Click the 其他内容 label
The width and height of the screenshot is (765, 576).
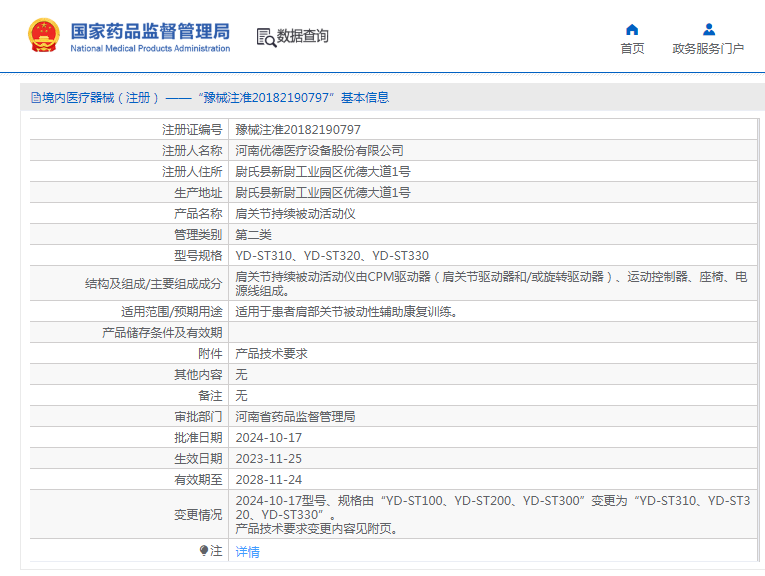pyautogui.click(x=198, y=375)
